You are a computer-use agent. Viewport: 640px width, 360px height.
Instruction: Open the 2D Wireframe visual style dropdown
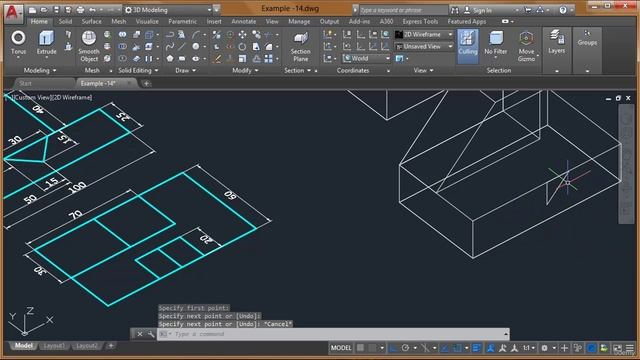[x=424, y=35]
